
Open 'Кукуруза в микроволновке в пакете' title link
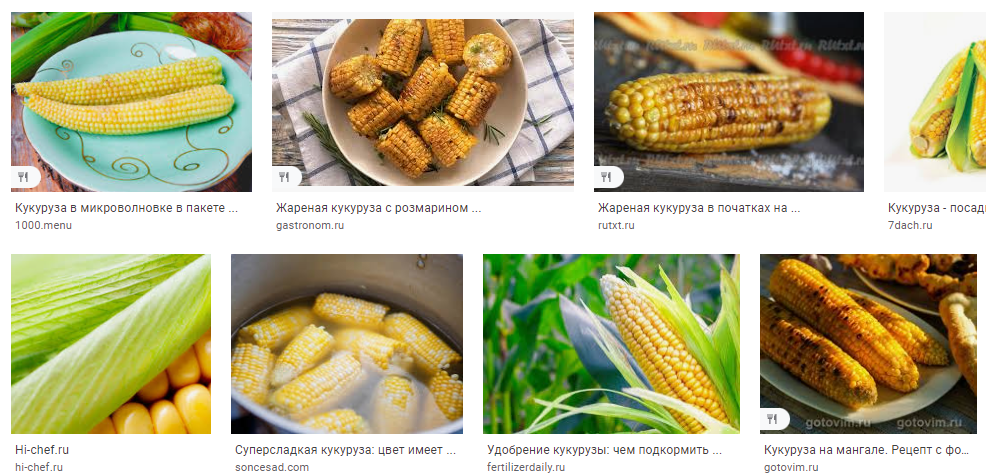click(126, 208)
